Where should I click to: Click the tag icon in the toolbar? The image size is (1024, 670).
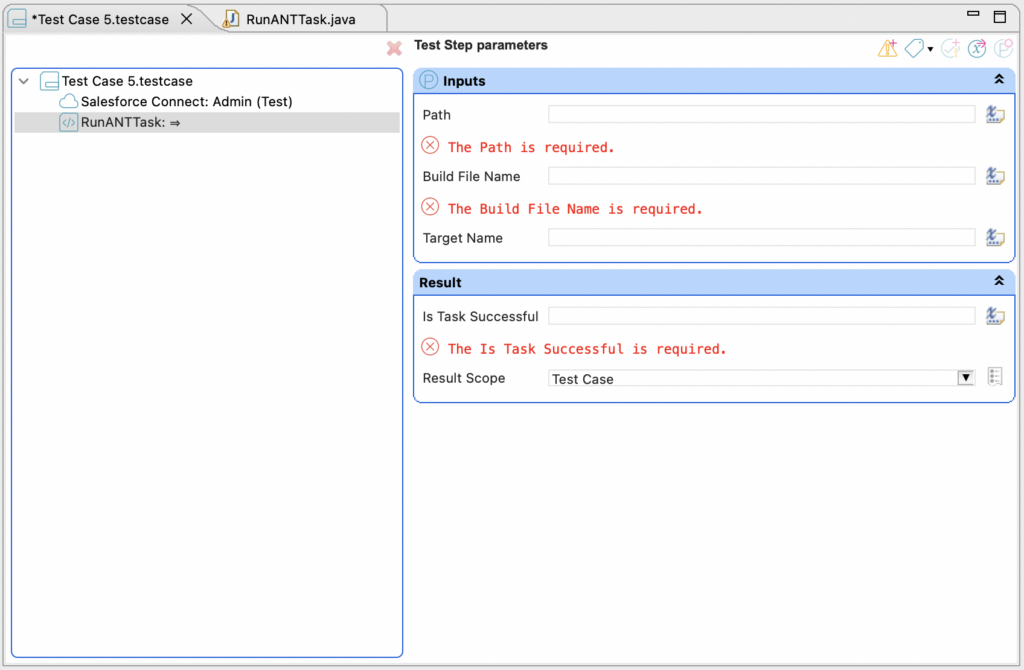pos(912,47)
